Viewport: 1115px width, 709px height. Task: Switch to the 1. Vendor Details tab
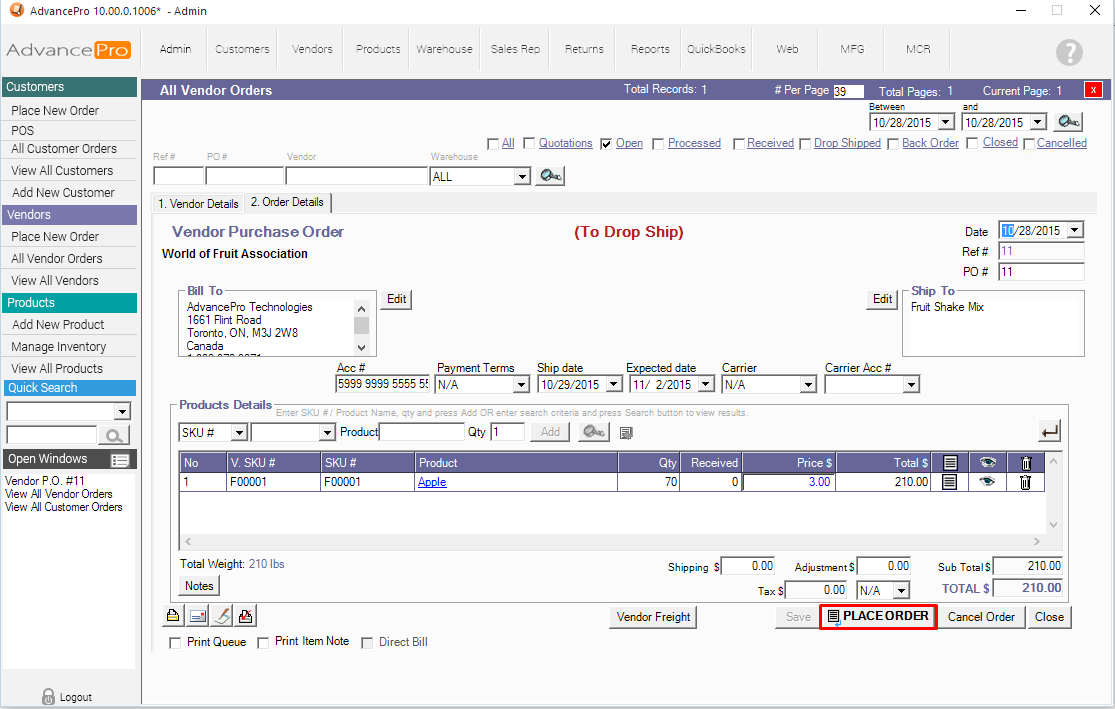click(198, 203)
